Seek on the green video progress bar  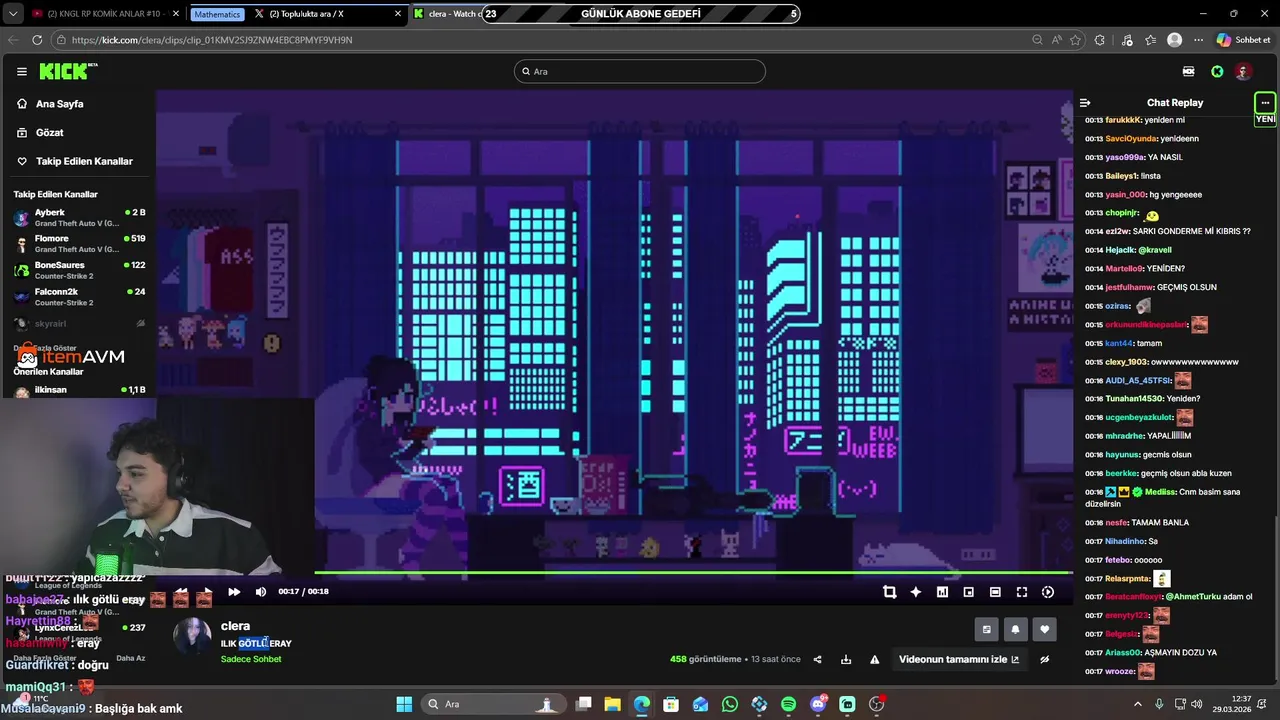tap(693, 573)
